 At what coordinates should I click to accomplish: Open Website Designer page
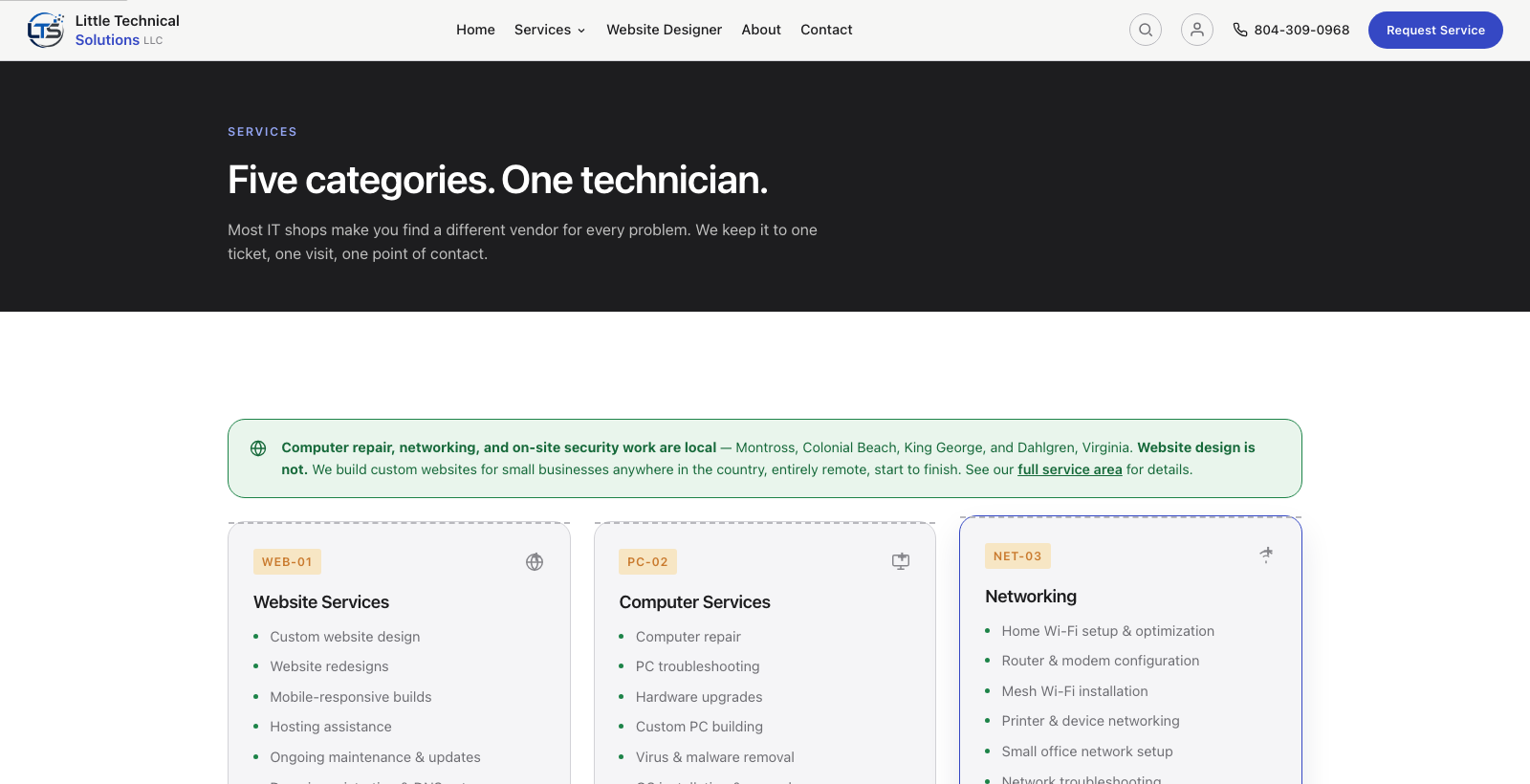[x=664, y=30]
